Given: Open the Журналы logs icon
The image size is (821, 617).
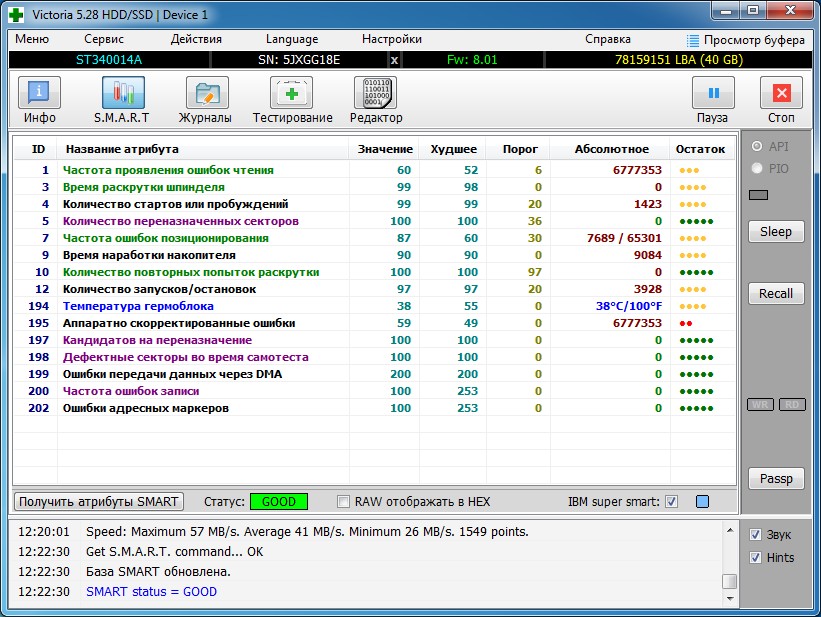Looking at the screenshot, I should coord(207,93).
